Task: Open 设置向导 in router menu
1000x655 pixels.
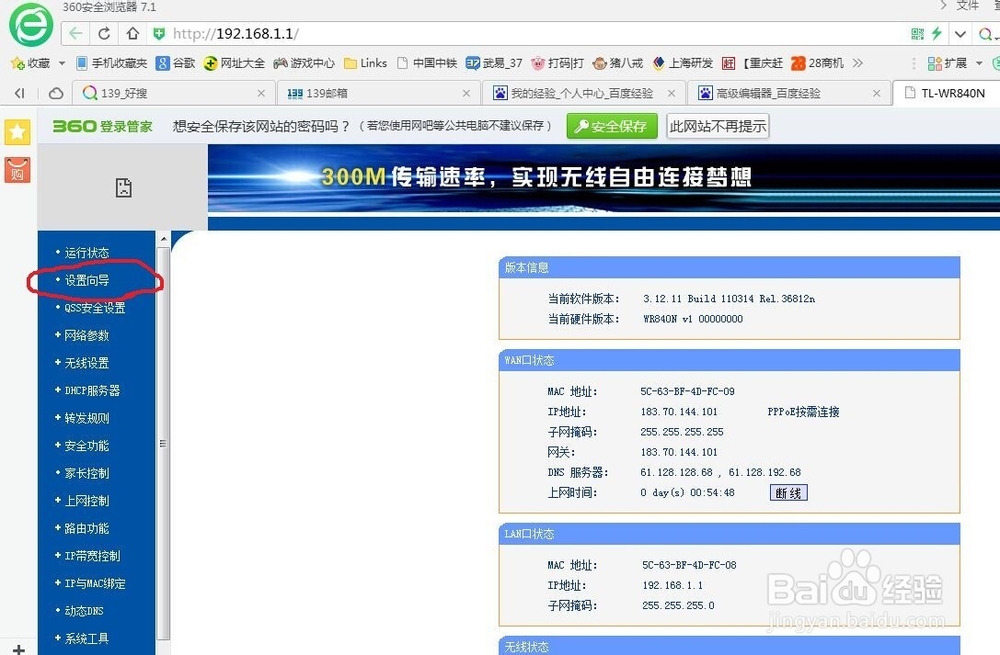Action: point(86,280)
